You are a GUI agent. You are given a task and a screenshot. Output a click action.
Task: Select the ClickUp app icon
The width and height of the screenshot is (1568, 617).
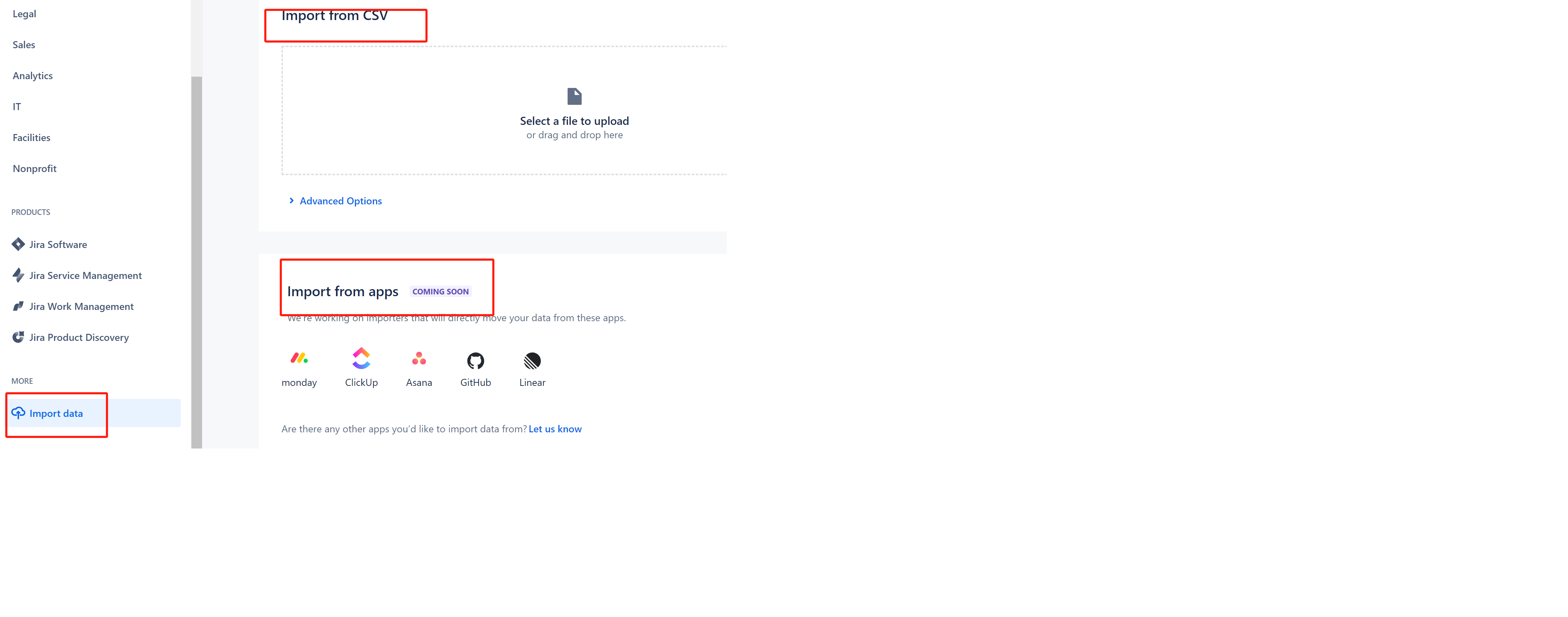click(362, 358)
